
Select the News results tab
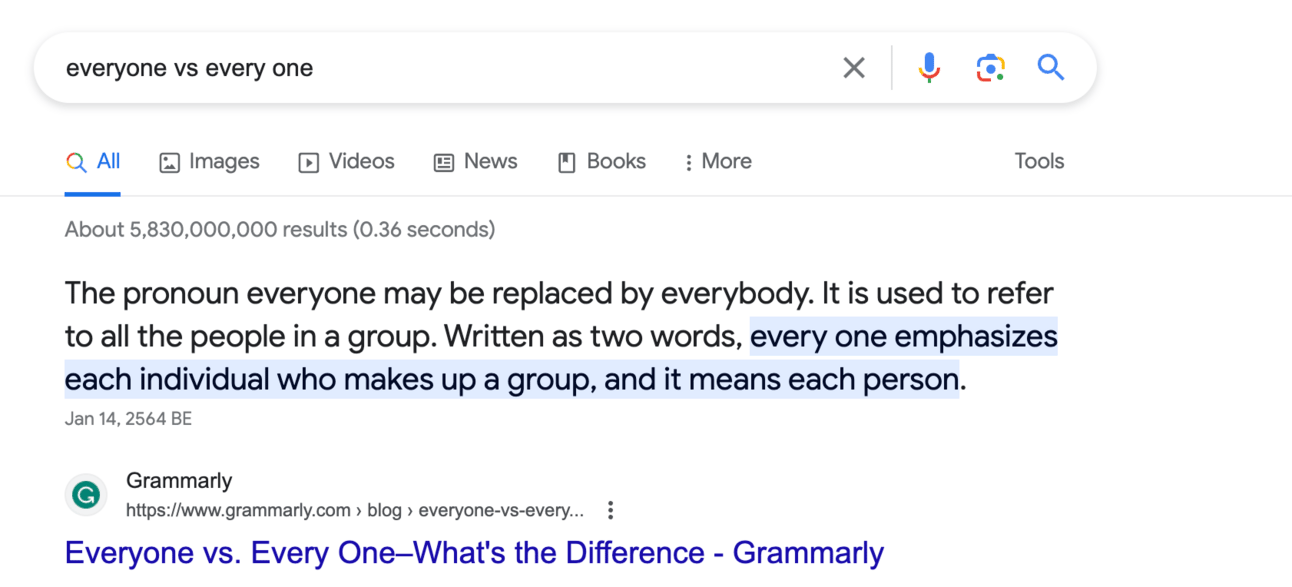[475, 161]
